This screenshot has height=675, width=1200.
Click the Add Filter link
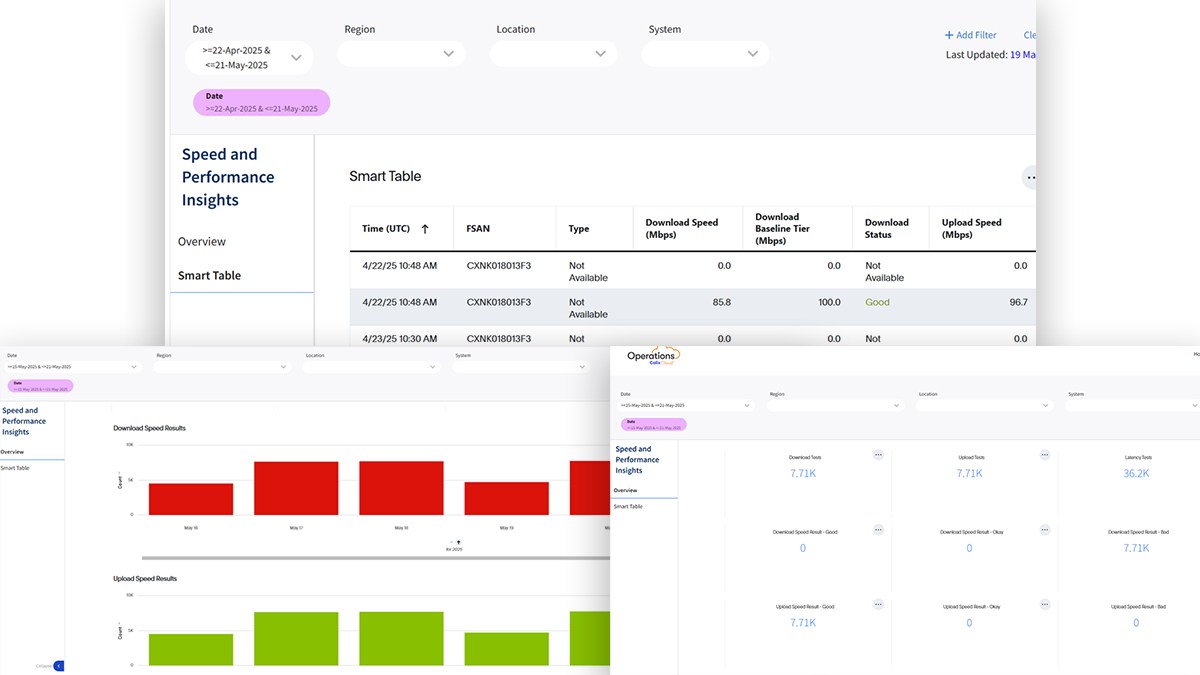coord(970,35)
